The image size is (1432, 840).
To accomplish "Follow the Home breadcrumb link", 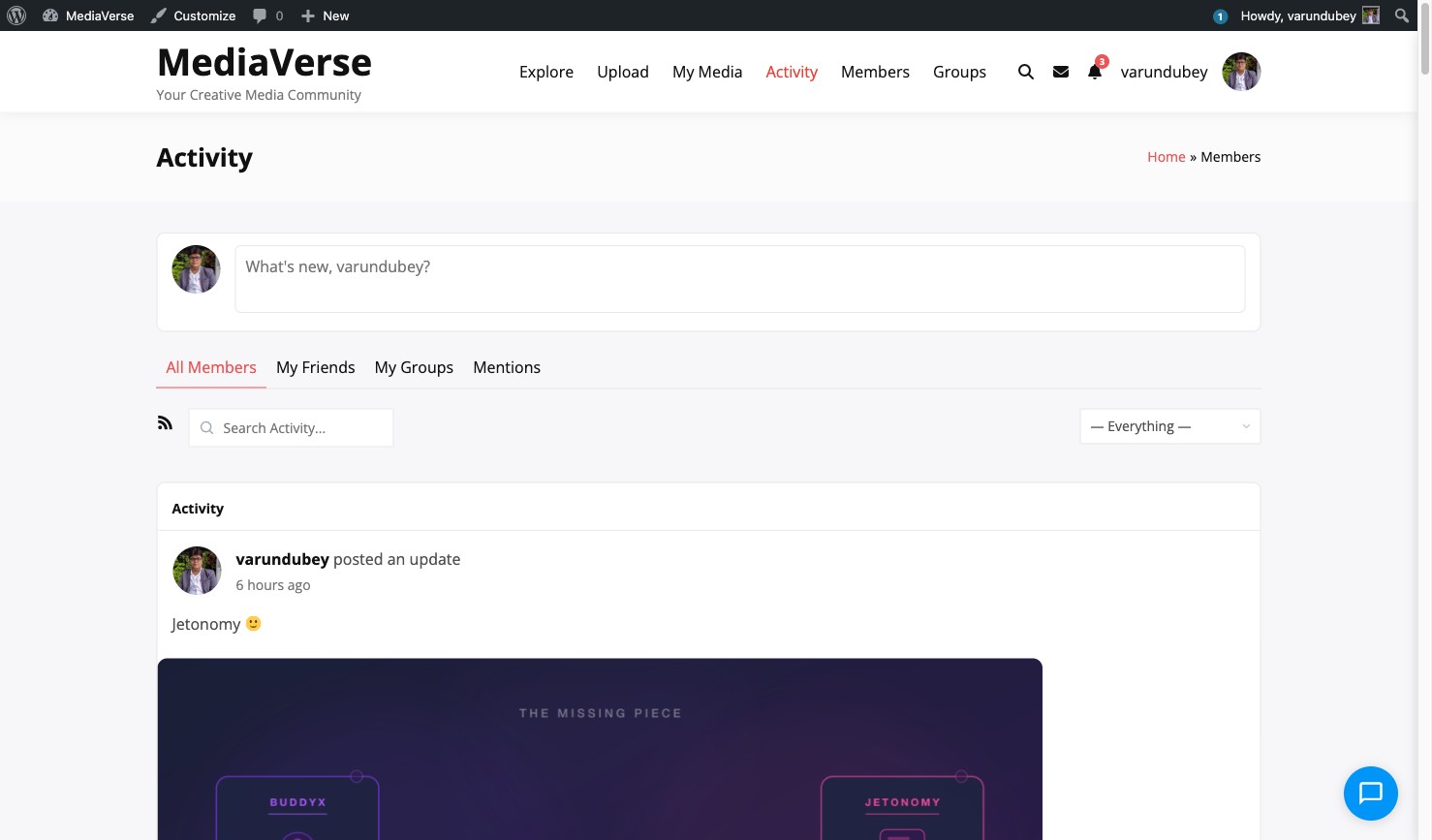I will pyautogui.click(x=1166, y=157).
